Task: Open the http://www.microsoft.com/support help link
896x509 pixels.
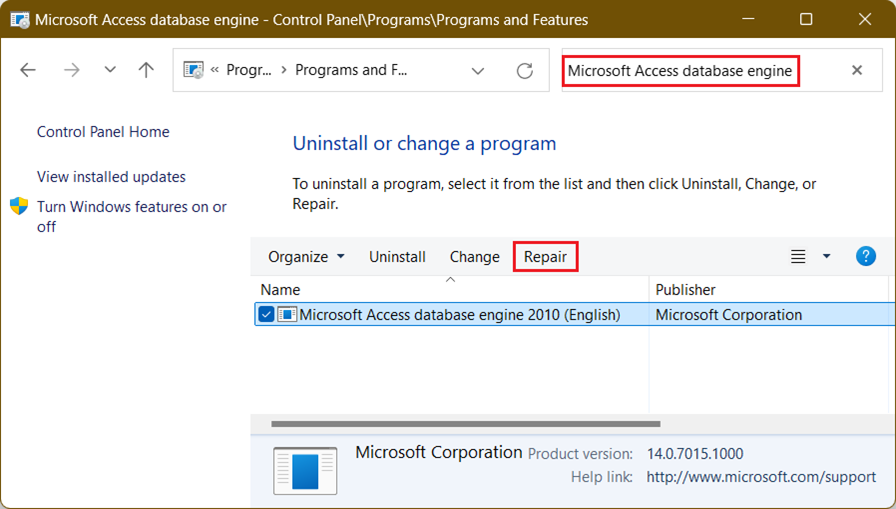Action: tap(761, 476)
